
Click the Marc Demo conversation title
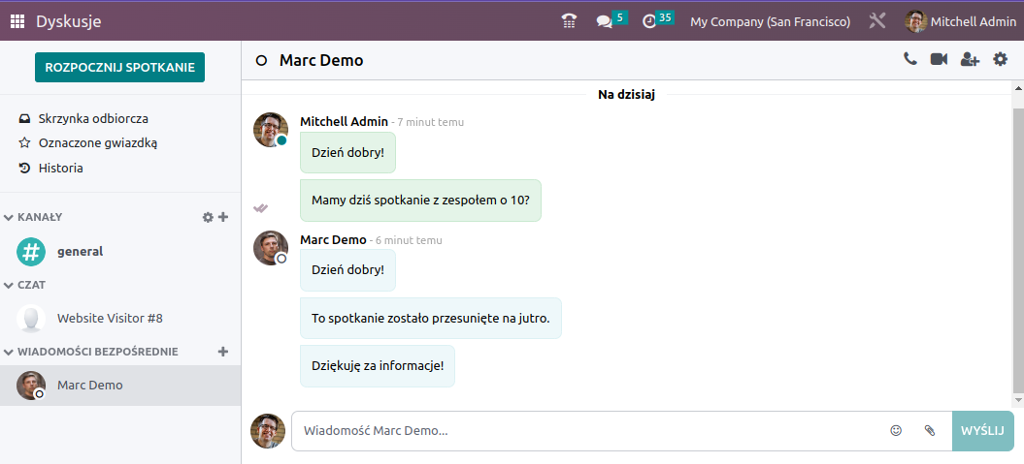coord(321,61)
